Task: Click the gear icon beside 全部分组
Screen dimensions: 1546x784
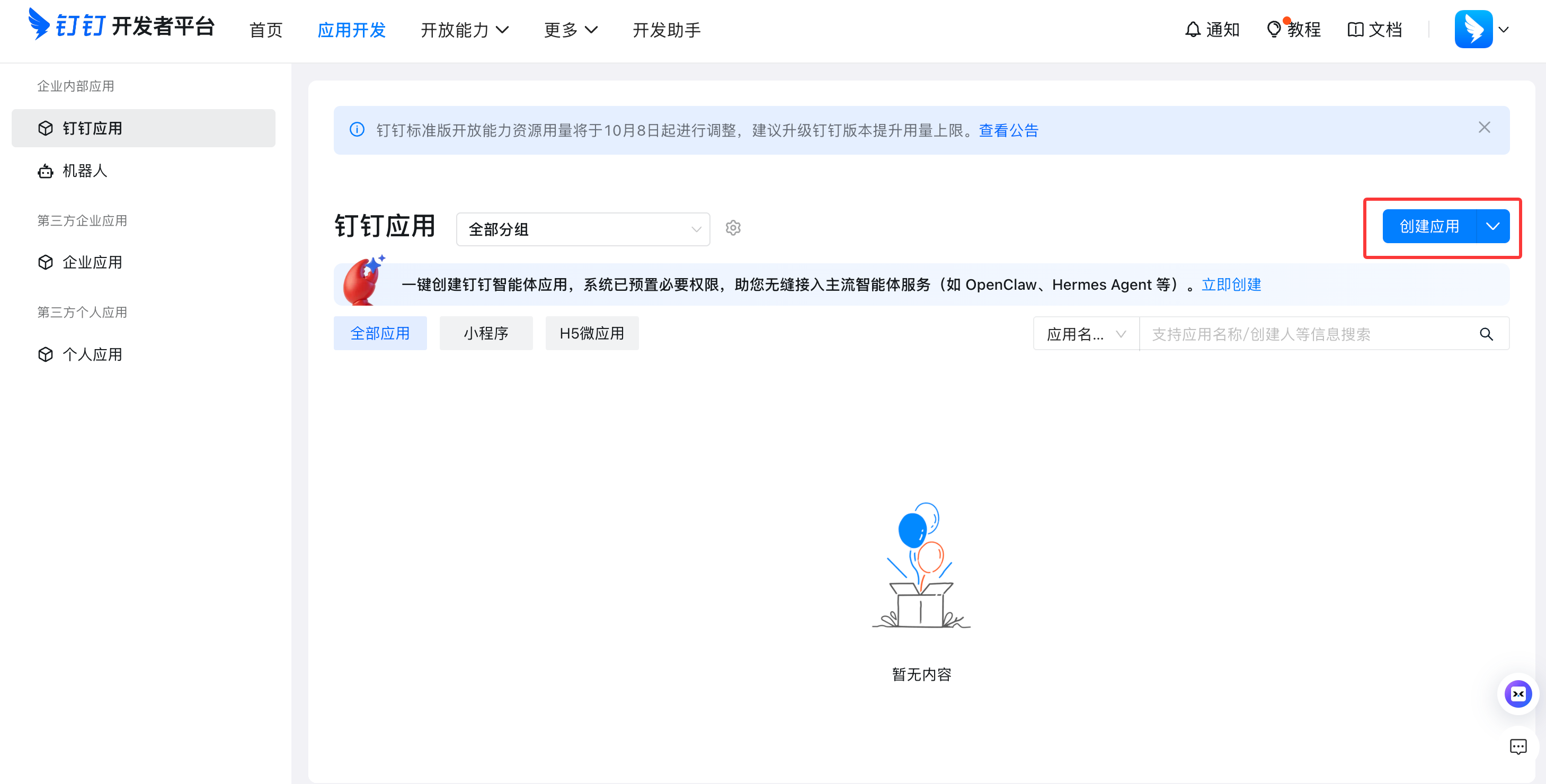Action: (733, 228)
